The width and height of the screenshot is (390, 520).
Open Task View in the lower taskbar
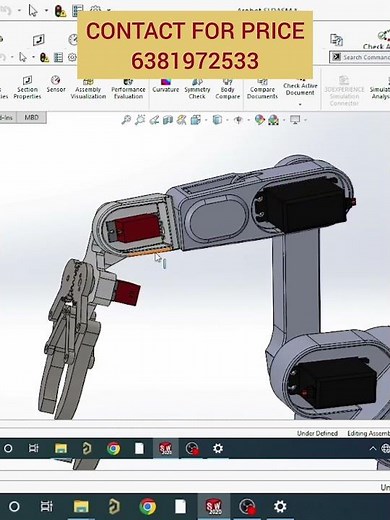pyautogui.click(x=47, y=507)
